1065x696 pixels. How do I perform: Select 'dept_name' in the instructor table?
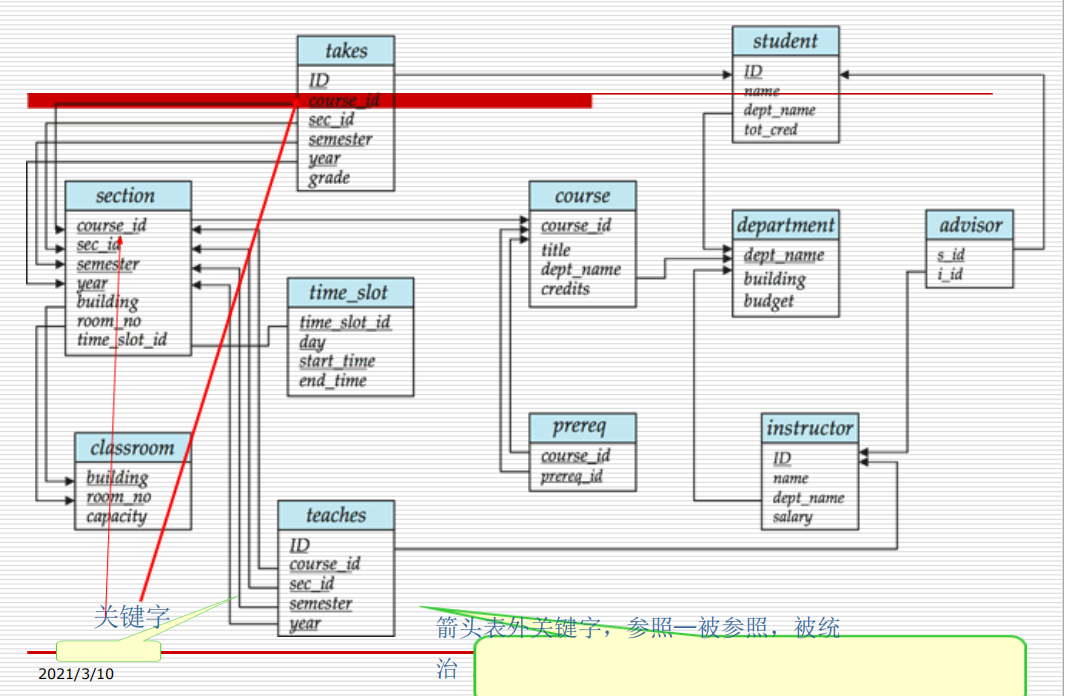tap(808, 498)
